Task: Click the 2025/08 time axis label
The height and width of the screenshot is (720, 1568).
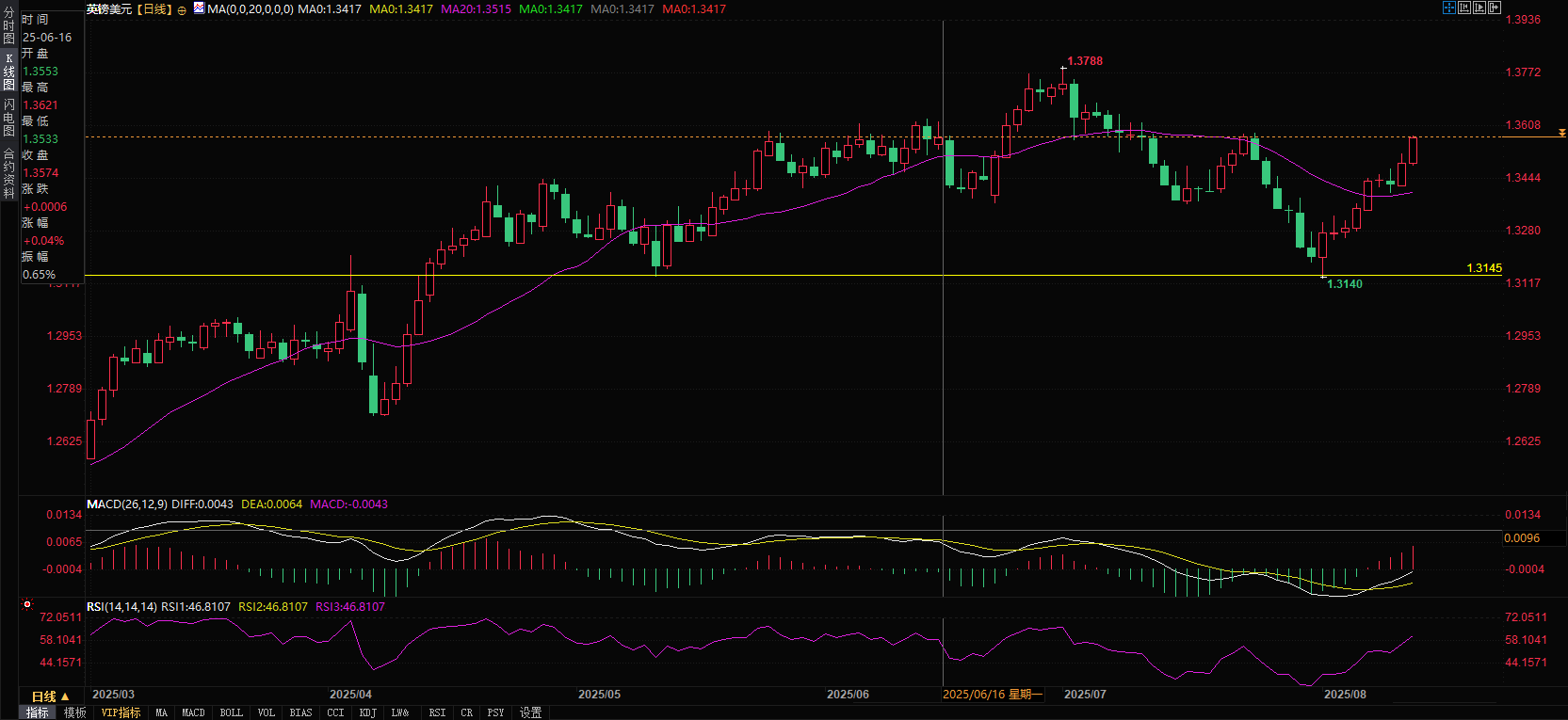Action: tap(1345, 695)
